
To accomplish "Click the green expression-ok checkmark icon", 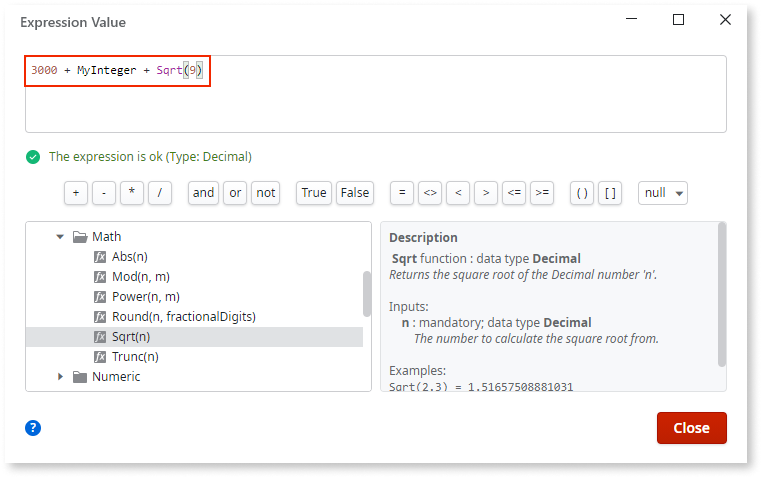I will pyautogui.click(x=33, y=157).
